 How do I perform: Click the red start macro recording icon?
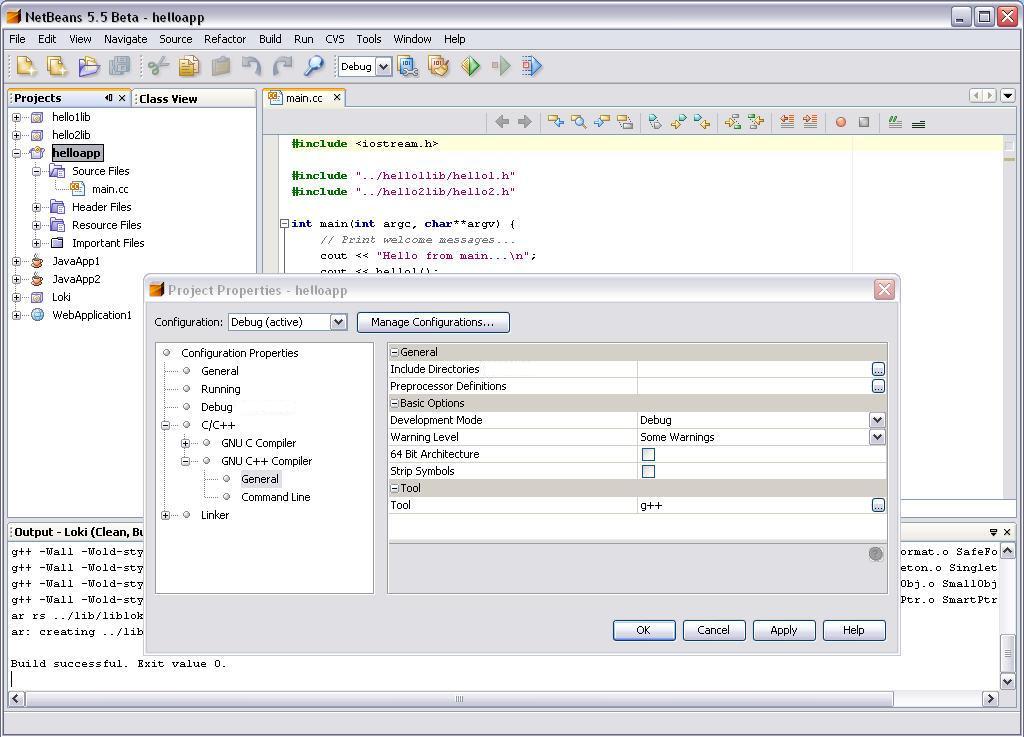(841, 122)
